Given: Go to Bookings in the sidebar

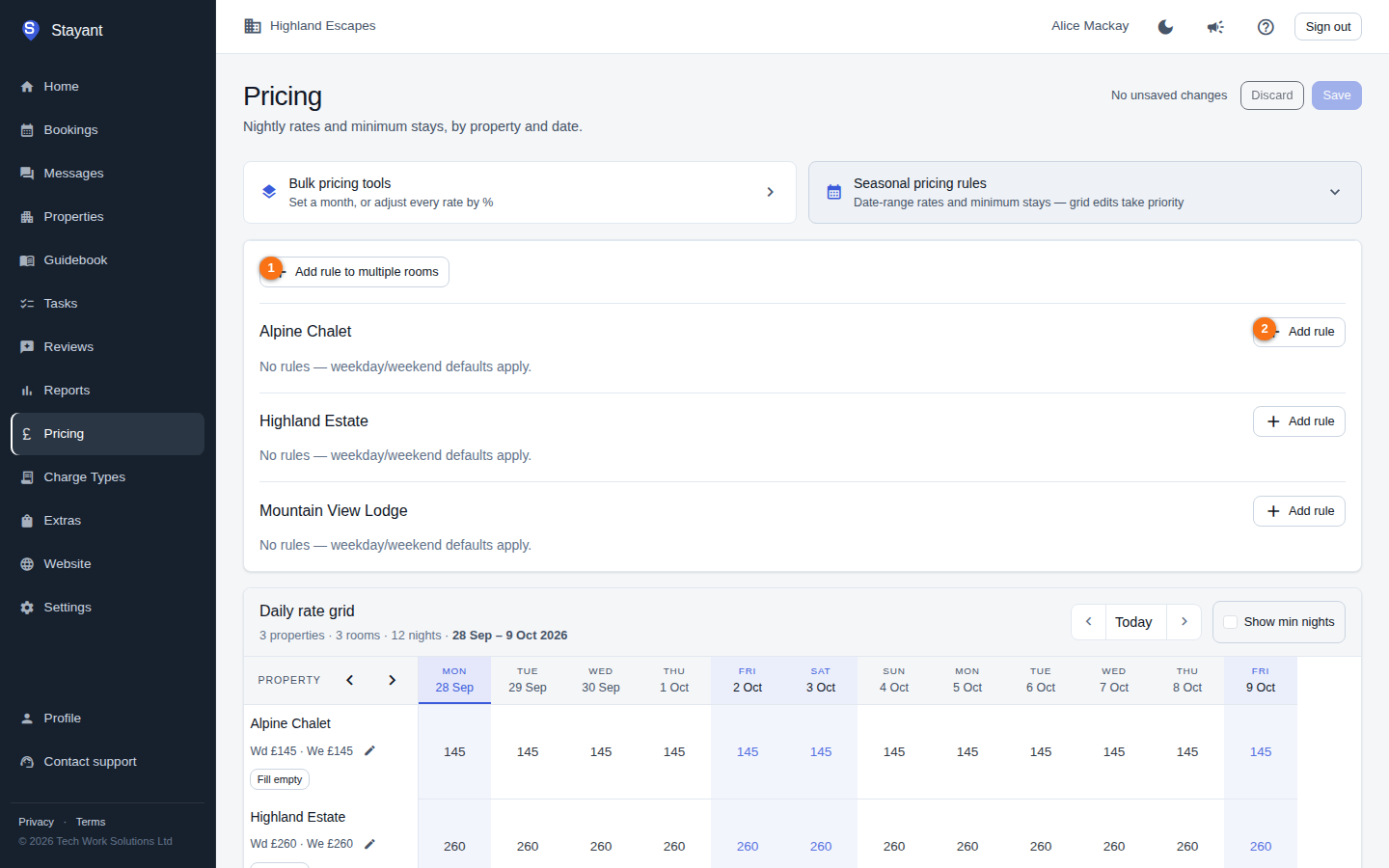Looking at the screenshot, I should click(107, 130).
